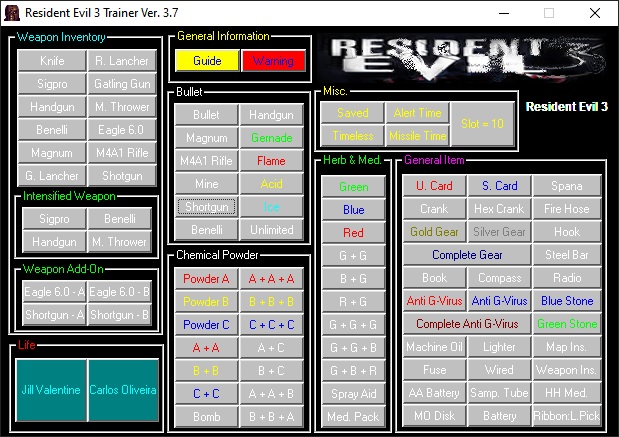Click M4A1 Rifle in Weapon Inventory
619x437 pixels.
pos(122,153)
